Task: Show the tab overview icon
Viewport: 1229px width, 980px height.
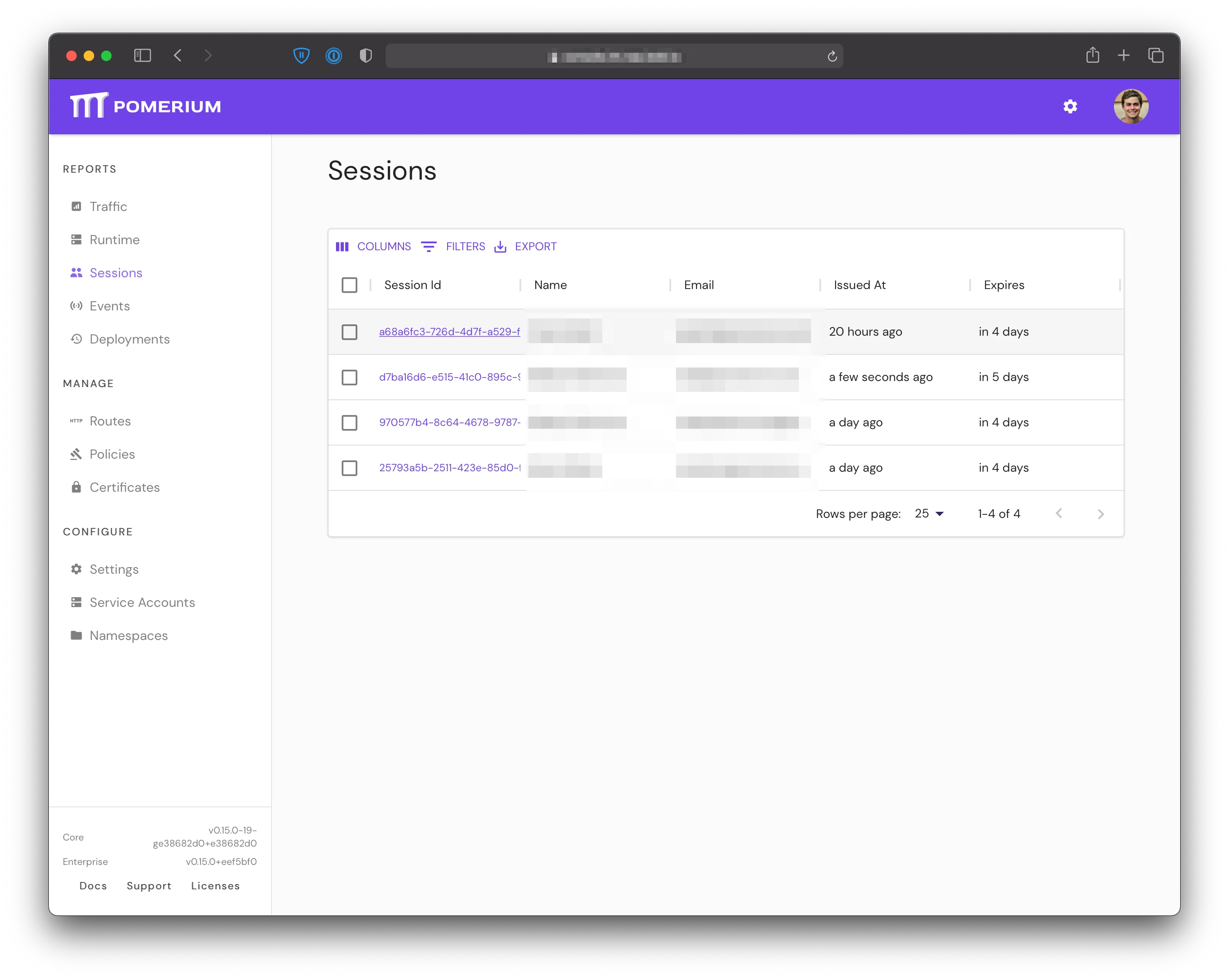Action: 1156,55
